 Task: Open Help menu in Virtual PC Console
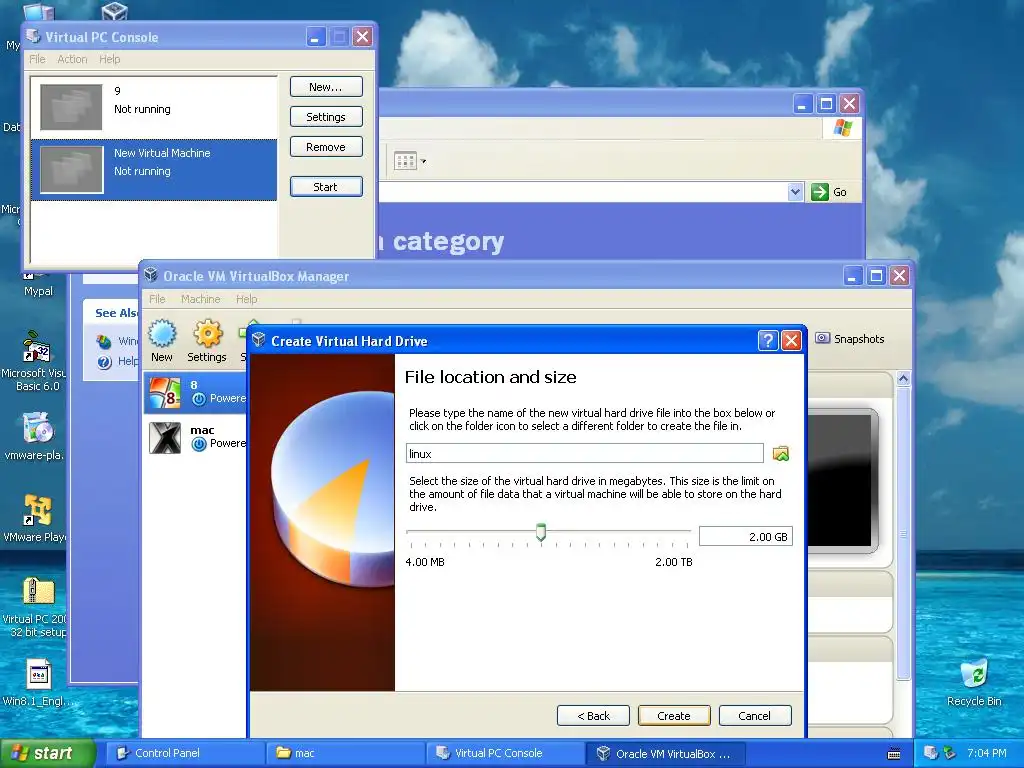pyautogui.click(x=110, y=59)
